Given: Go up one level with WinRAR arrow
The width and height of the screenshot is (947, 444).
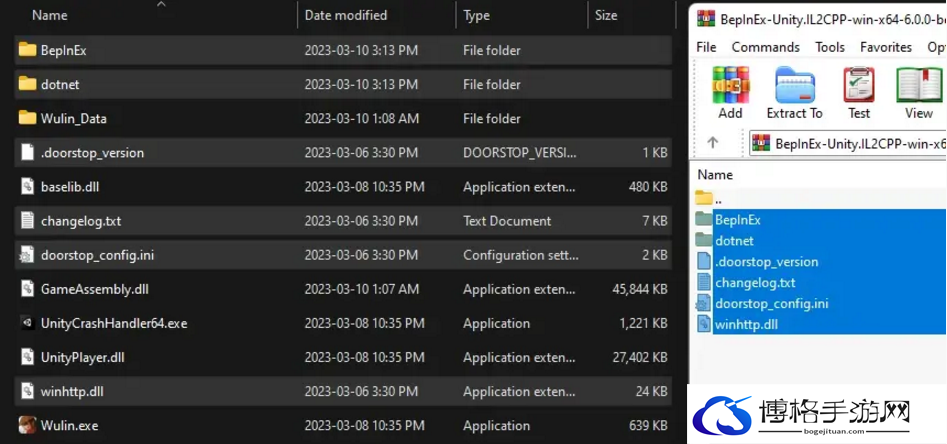Looking at the screenshot, I should 713,143.
